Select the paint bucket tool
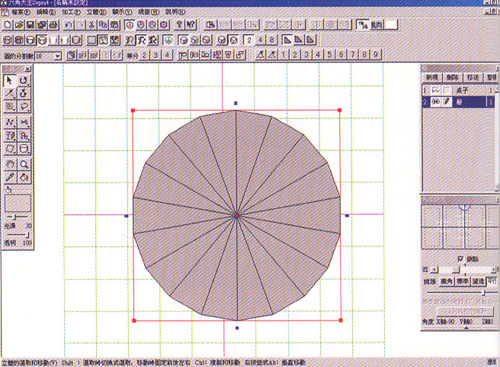Viewport: 500px width, 367px height. pos(24,177)
